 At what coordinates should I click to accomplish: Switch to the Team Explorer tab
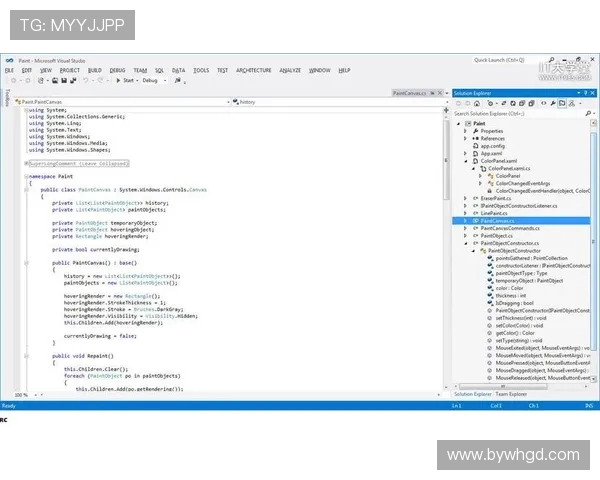(x=511, y=394)
